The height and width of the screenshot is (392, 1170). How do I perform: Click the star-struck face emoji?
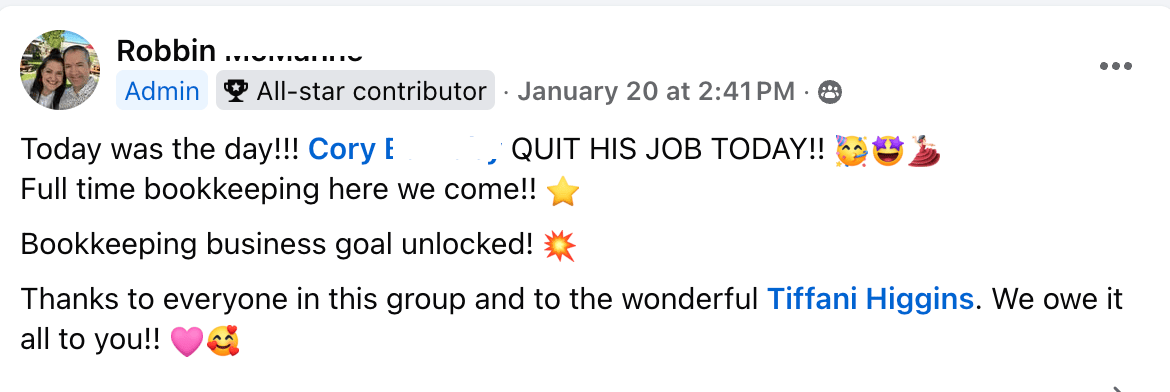[886, 151]
